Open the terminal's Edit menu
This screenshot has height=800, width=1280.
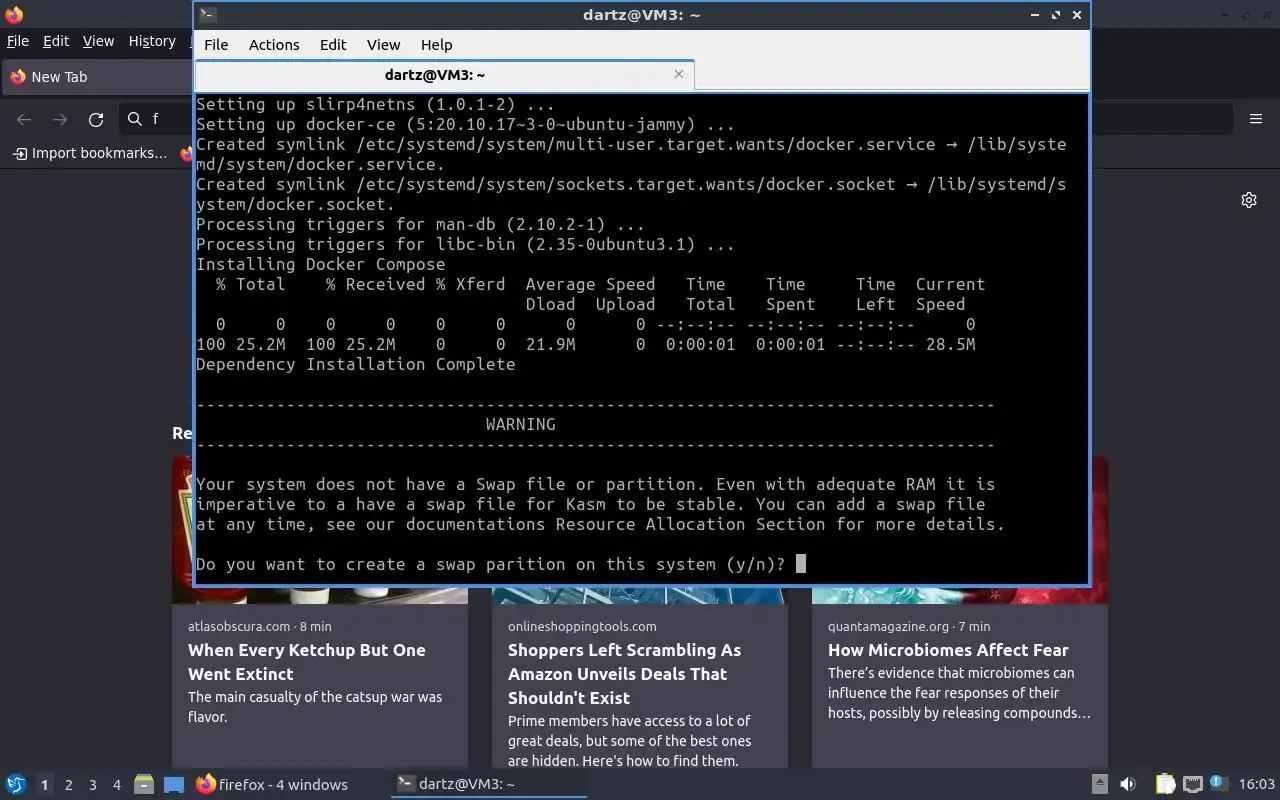(x=333, y=45)
